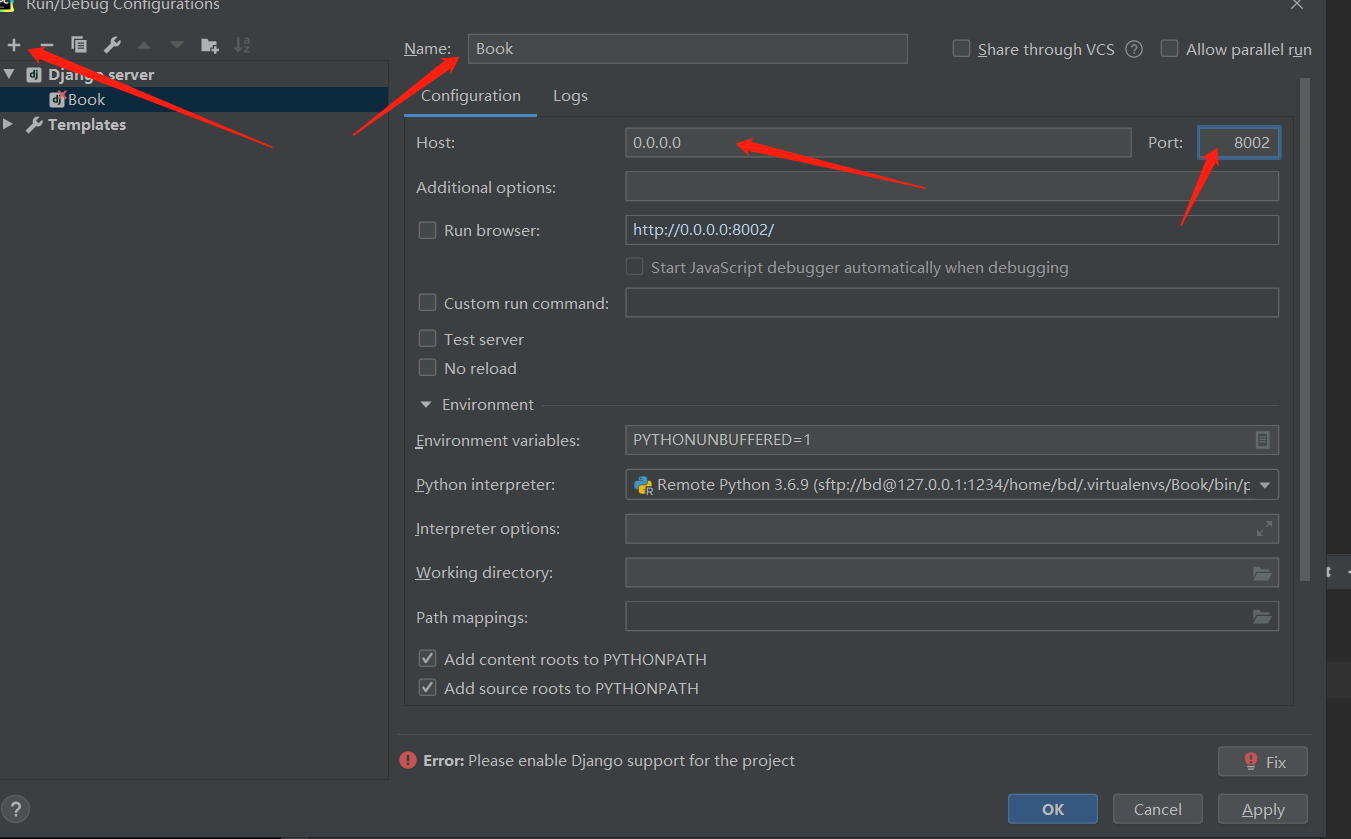Add a new configuration with plus icon

pos(14,45)
